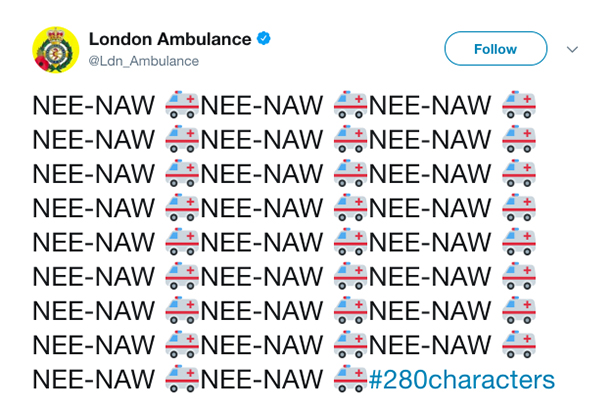Click the middle ambulance emoji in the second row
The image size is (614, 410).
point(350,139)
